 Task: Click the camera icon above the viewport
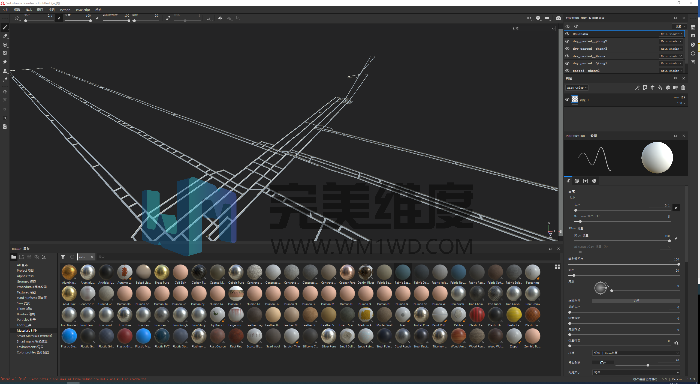click(x=558, y=18)
